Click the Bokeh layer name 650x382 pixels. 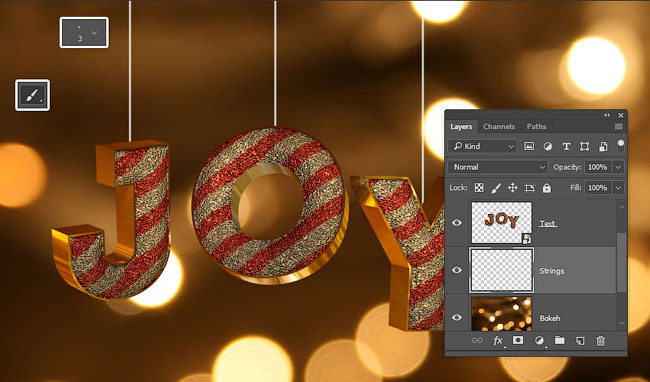tap(550, 318)
